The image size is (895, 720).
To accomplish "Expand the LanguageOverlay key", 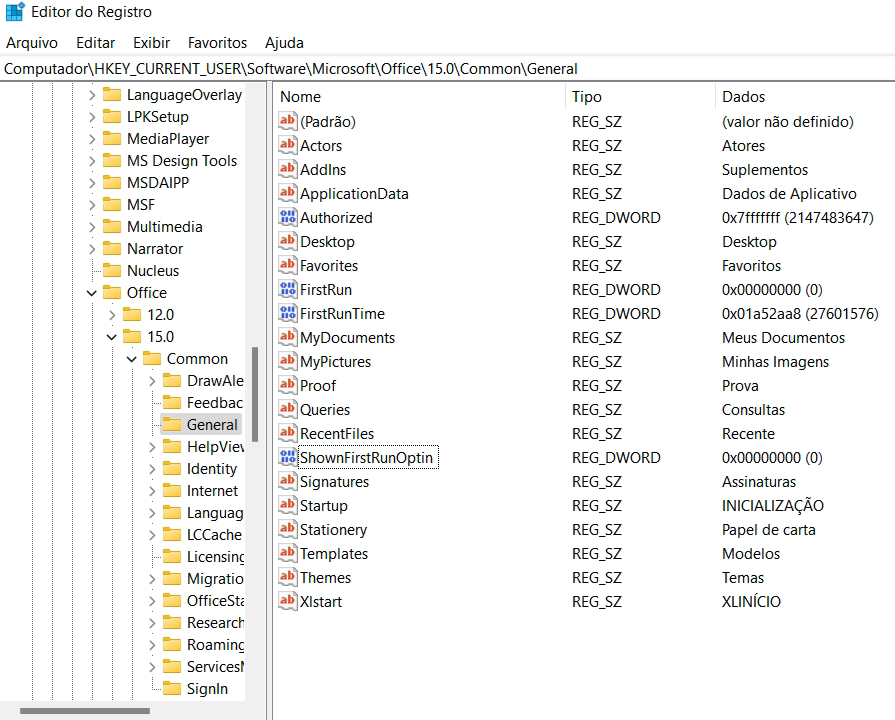I will pyautogui.click(x=92, y=95).
